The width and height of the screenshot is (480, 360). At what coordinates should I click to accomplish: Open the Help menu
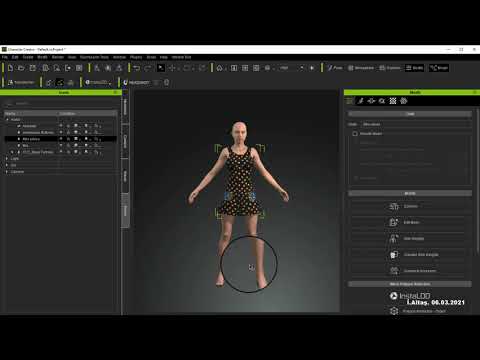164,57
